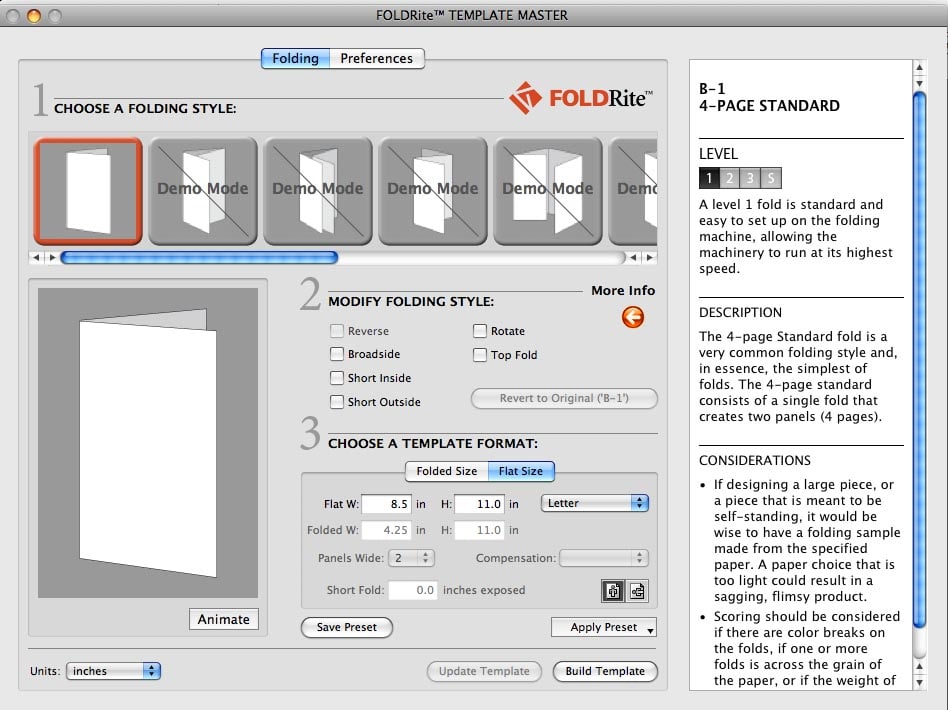Switch to the Folded Size tab
948x710 pixels.
pyautogui.click(x=446, y=471)
